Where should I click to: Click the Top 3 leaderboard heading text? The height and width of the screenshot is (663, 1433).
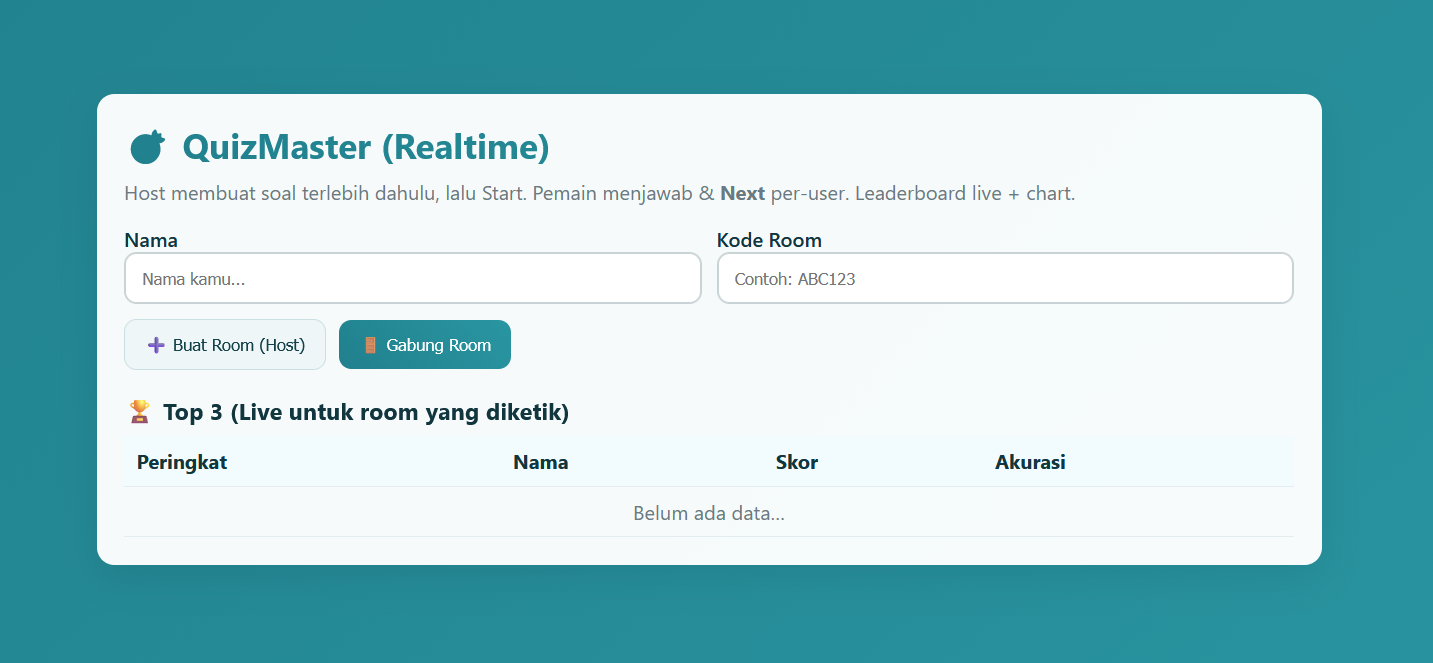pos(365,411)
